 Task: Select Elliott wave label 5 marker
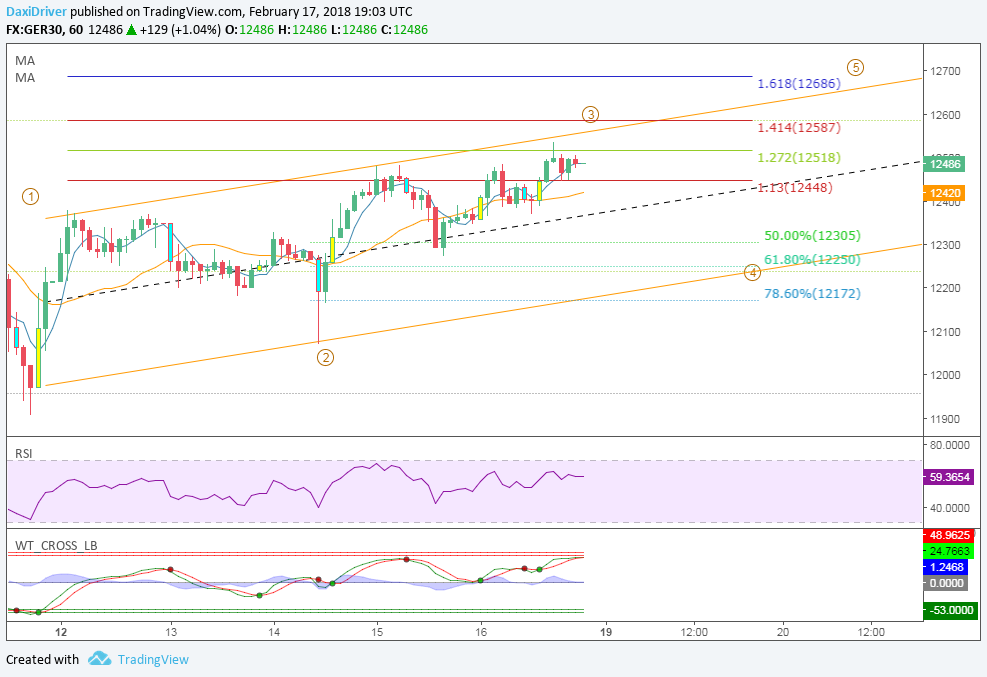[855, 67]
